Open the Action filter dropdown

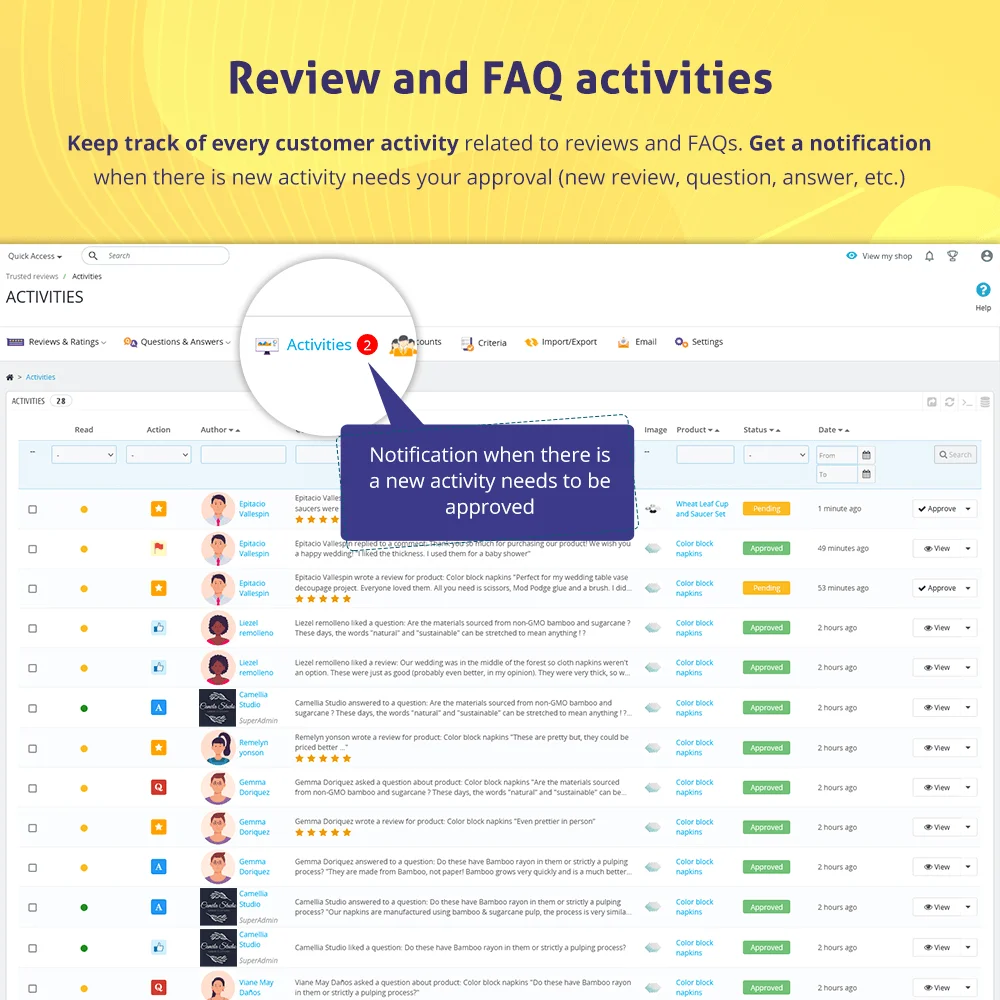(x=156, y=454)
